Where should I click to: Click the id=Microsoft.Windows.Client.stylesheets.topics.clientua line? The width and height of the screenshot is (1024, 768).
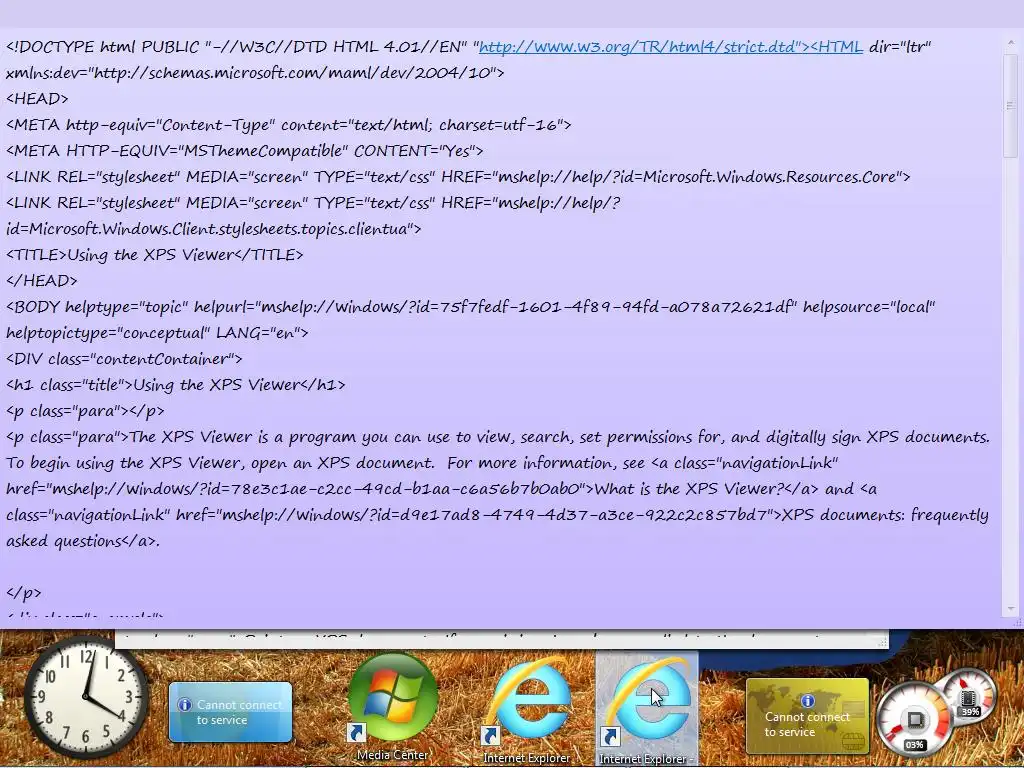point(214,229)
